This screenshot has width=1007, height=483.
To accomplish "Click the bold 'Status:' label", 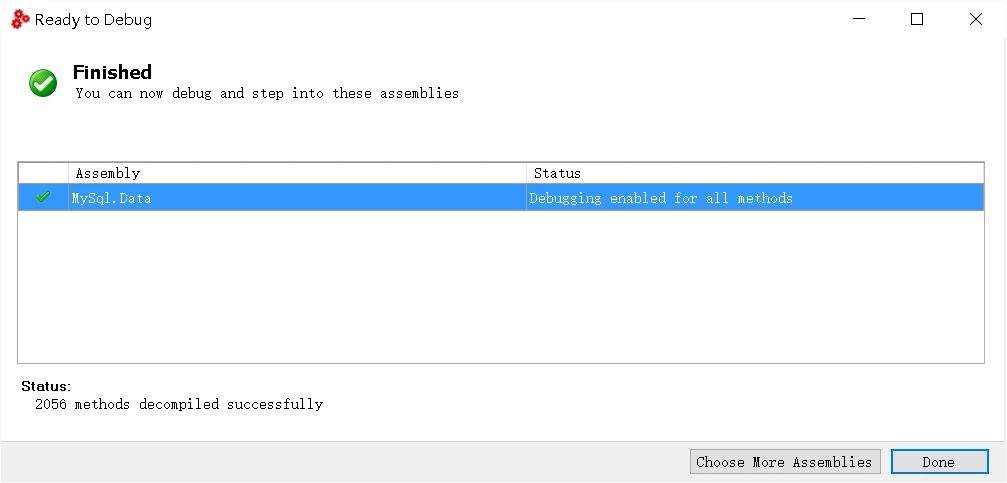I will [x=46, y=386].
